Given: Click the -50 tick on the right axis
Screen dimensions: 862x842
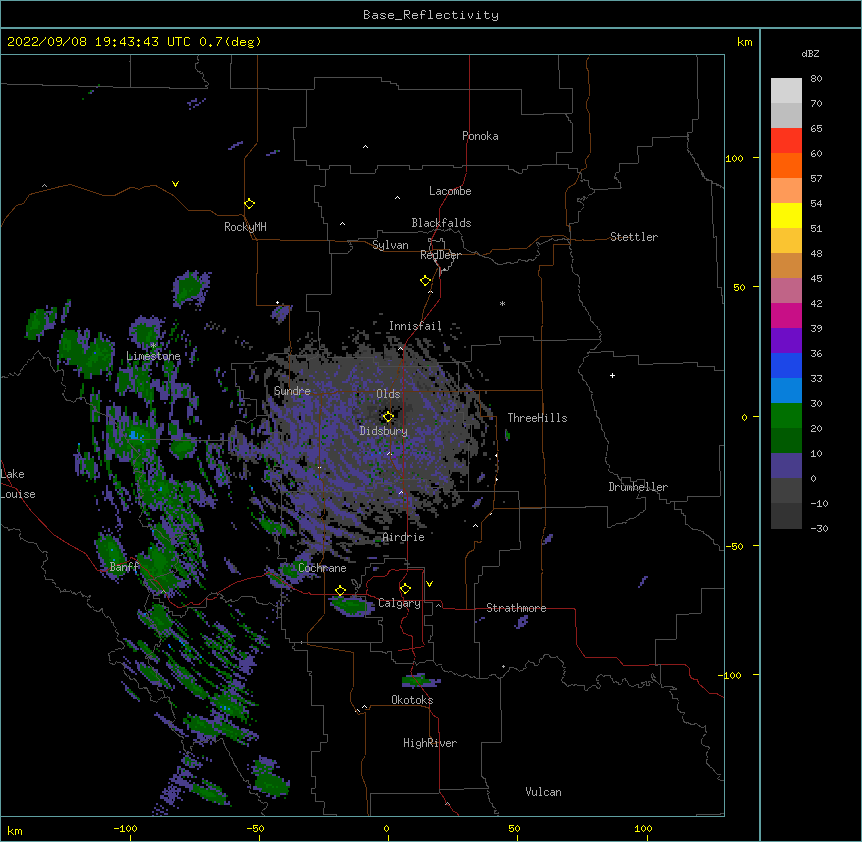Looking at the screenshot, I should (734, 546).
